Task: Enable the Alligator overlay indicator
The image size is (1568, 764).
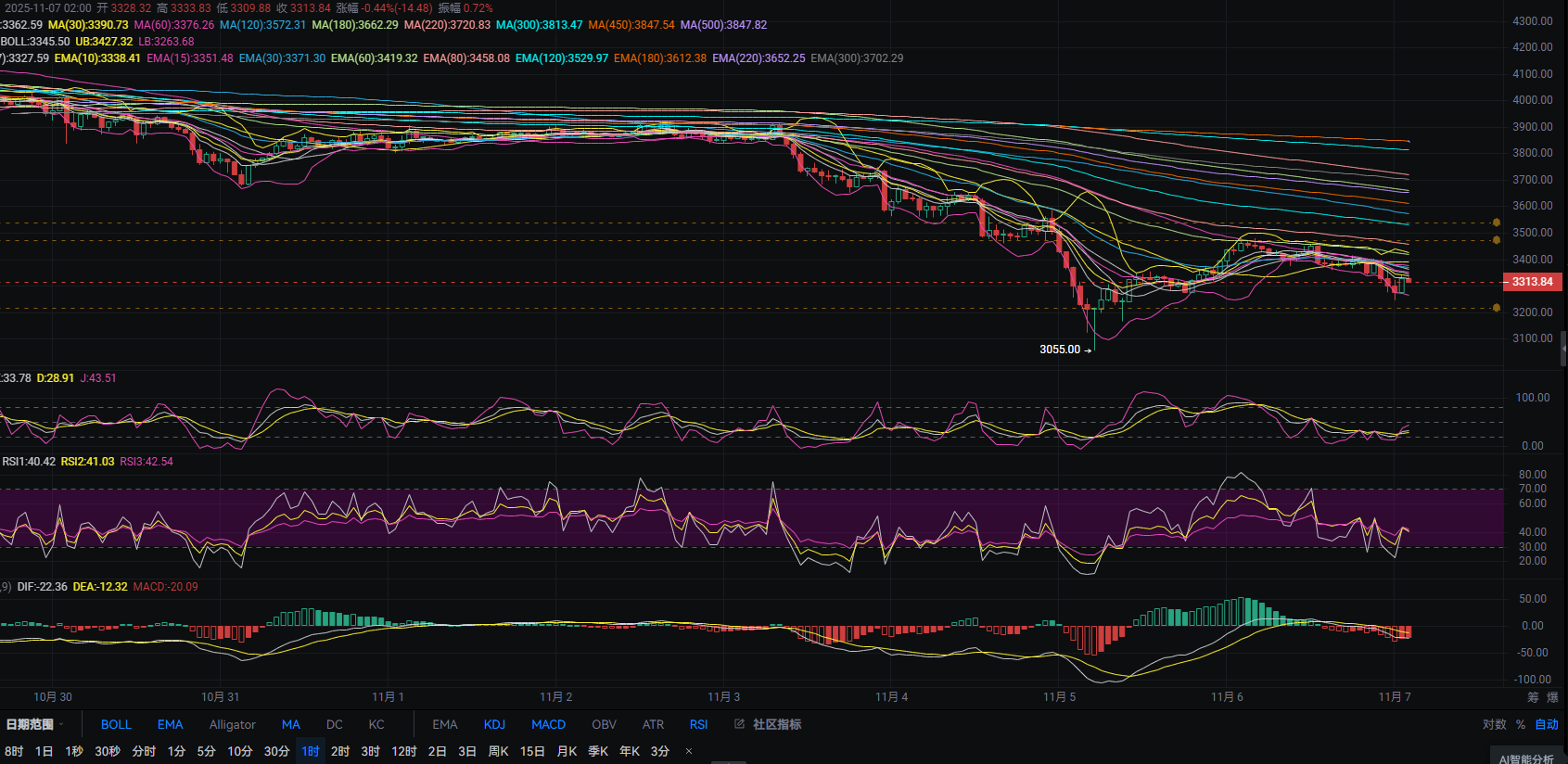Action: coord(232,724)
